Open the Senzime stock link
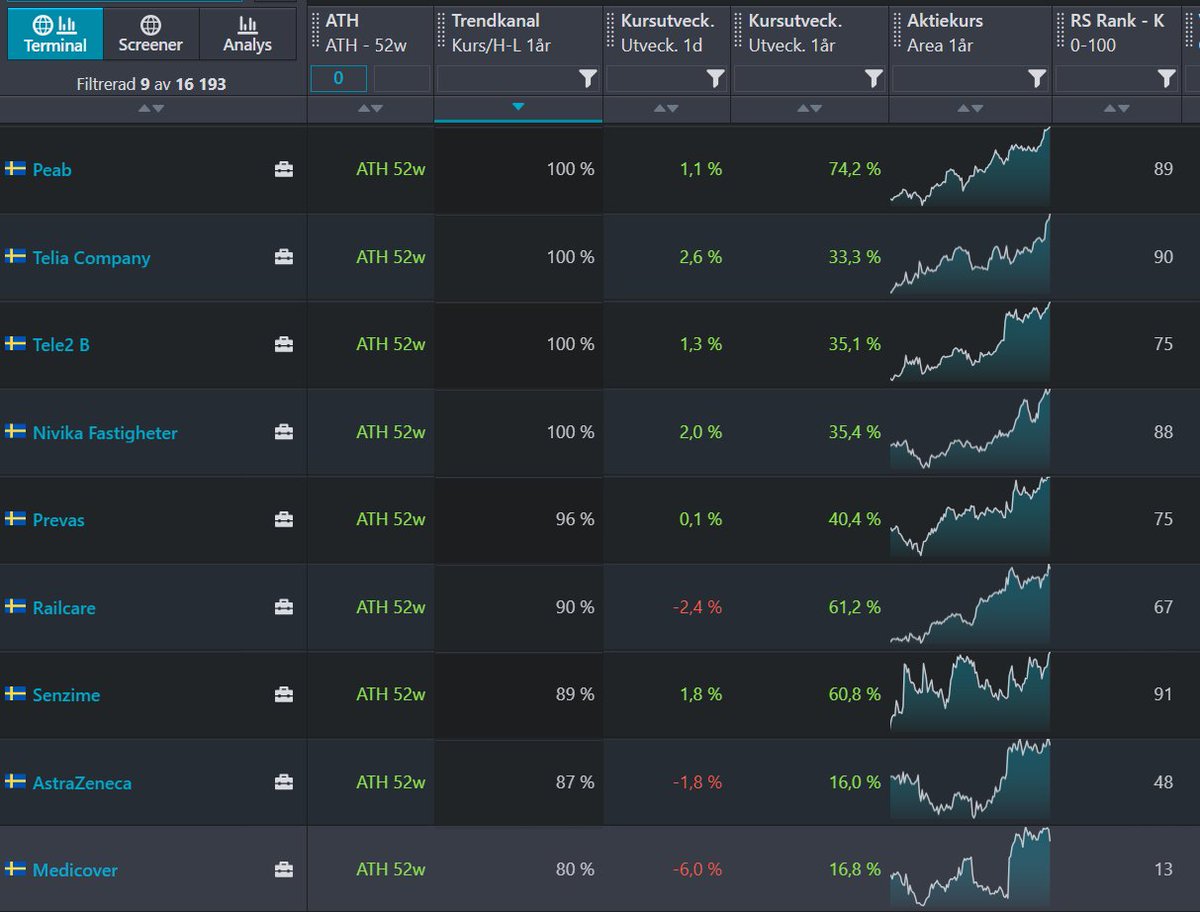 coord(66,695)
